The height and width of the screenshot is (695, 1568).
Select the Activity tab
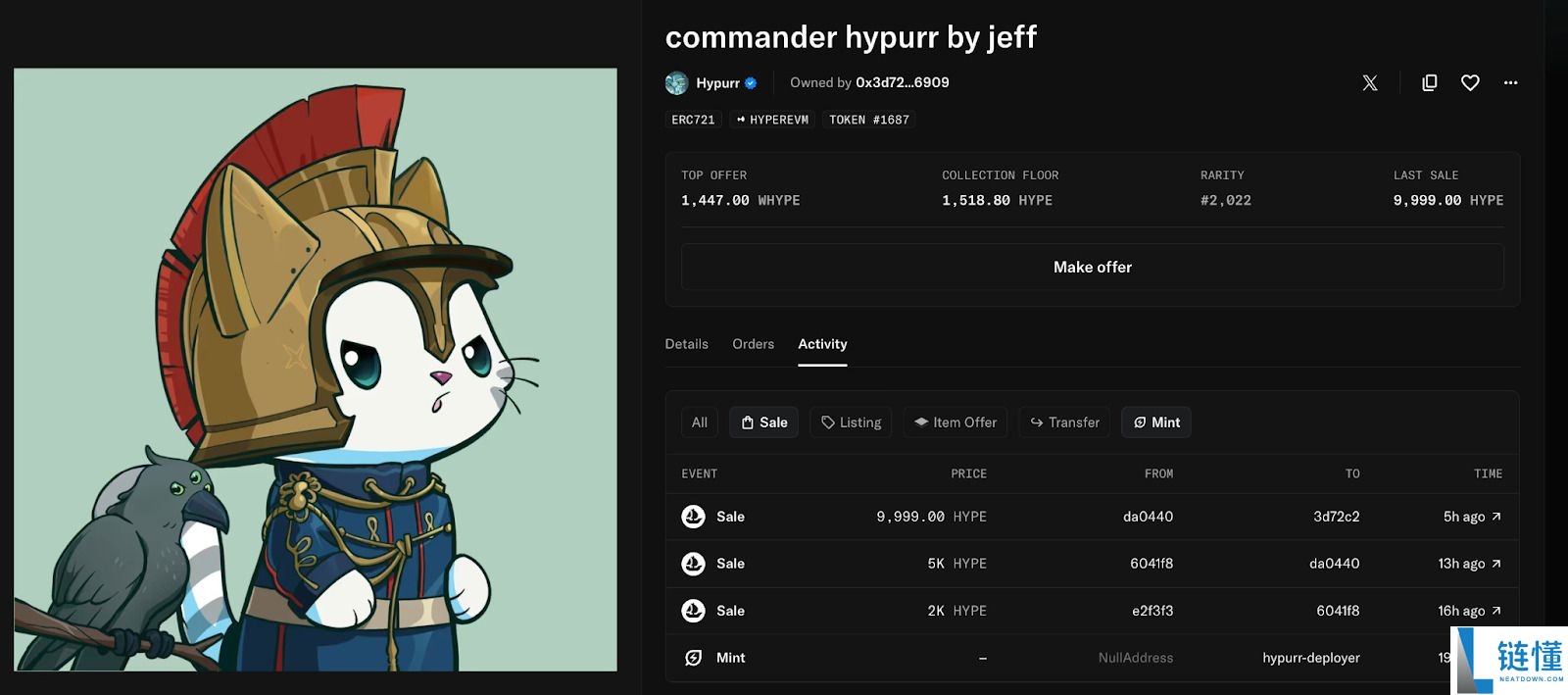822,344
